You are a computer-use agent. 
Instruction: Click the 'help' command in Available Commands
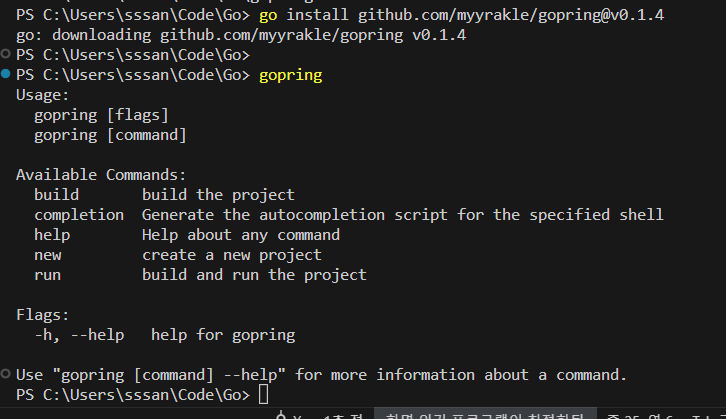pos(52,235)
